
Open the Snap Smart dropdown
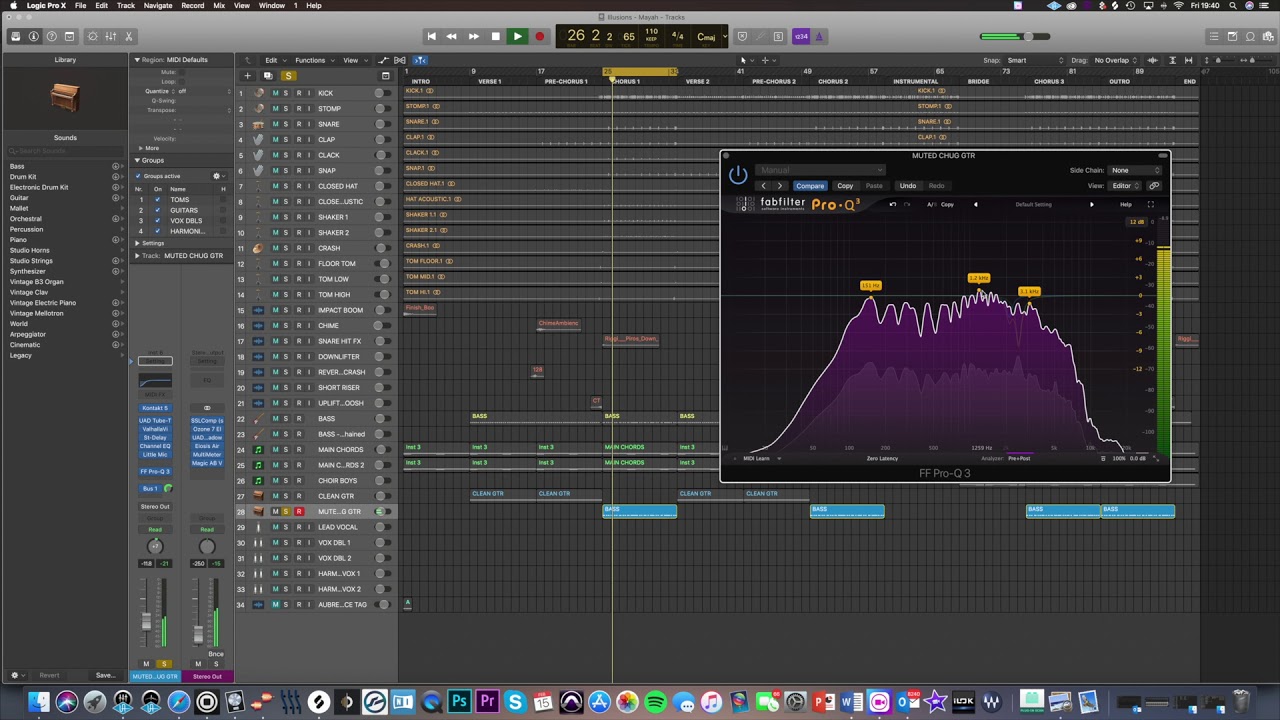(1035, 60)
